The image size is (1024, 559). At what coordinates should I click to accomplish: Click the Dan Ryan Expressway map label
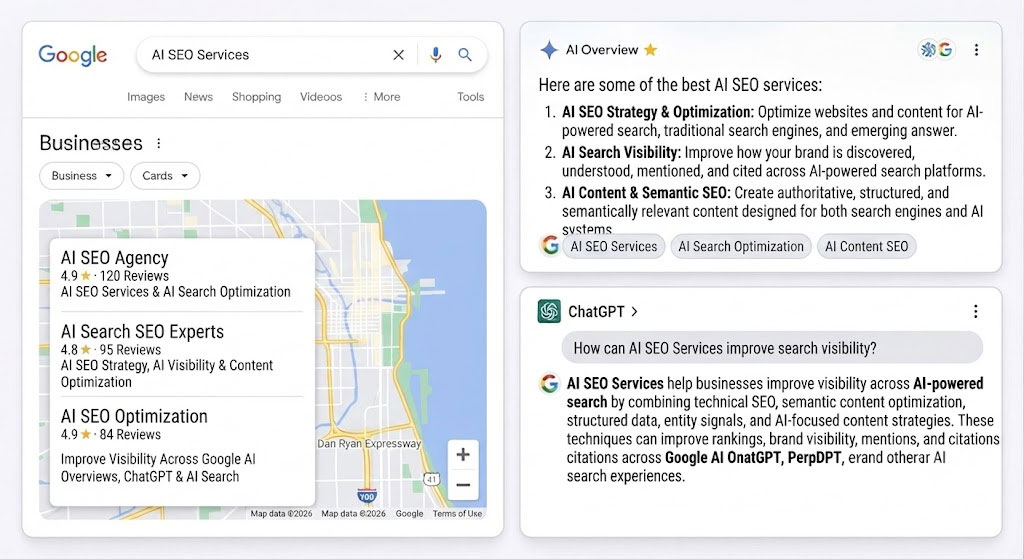point(369,443)
